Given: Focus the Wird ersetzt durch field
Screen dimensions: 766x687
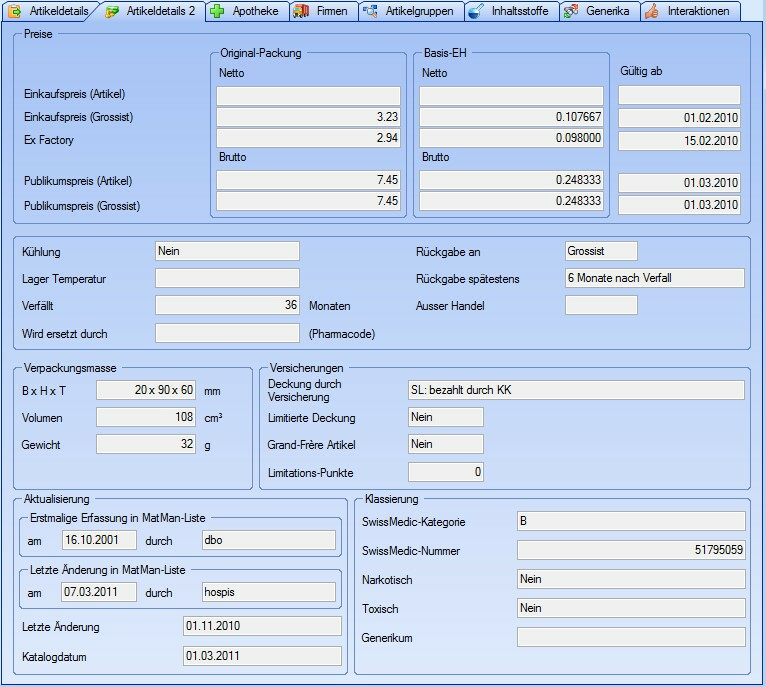Looking at the screenshot, I should pyautogui.click(x=227, y=333).
